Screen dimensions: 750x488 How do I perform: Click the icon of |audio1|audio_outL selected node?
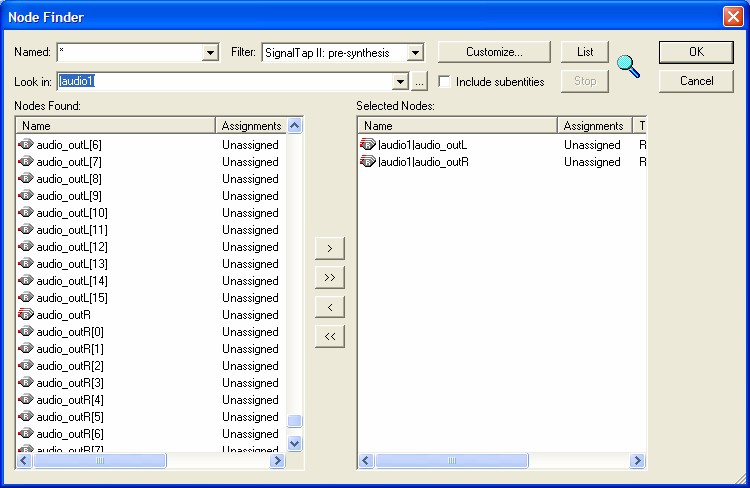[x=368, y=145]
